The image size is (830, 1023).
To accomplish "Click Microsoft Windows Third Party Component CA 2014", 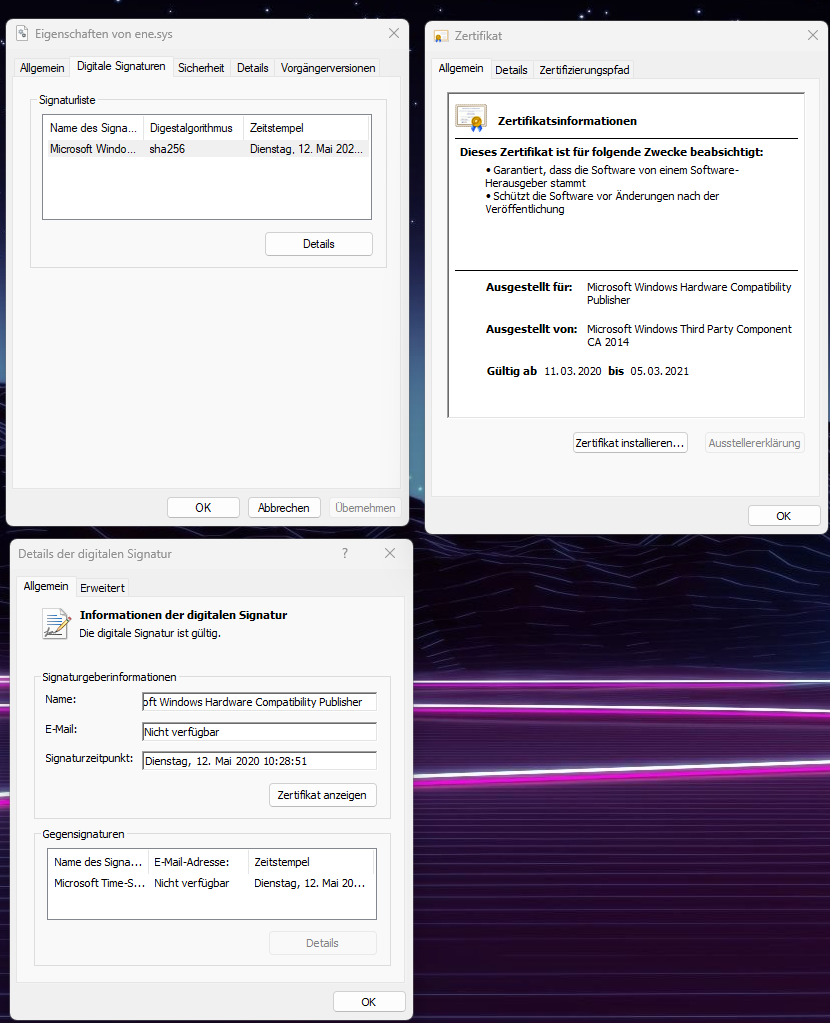I will pyautogui.click(x=689, y=335).
